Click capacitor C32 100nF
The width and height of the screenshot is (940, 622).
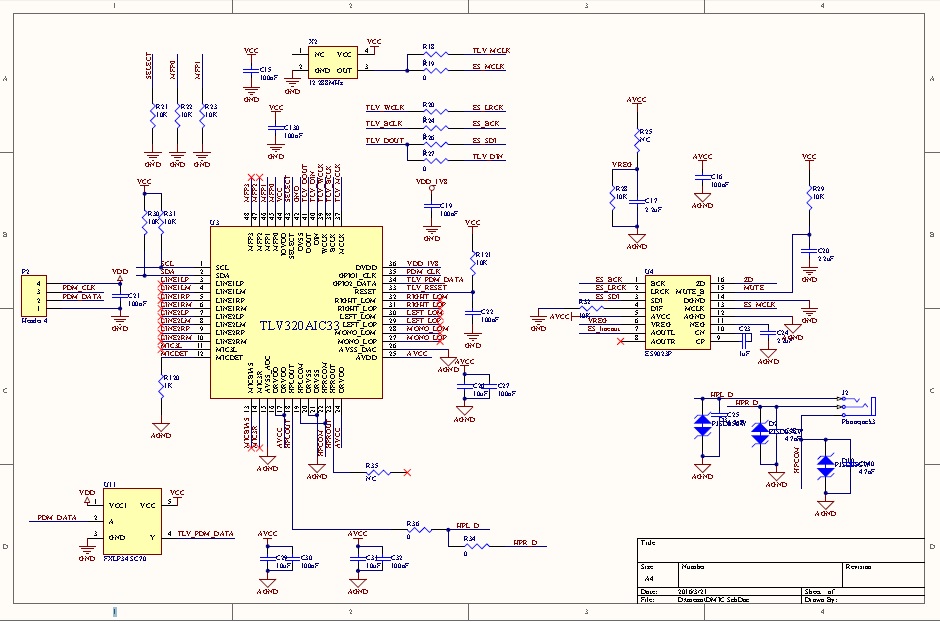(382, 560)
